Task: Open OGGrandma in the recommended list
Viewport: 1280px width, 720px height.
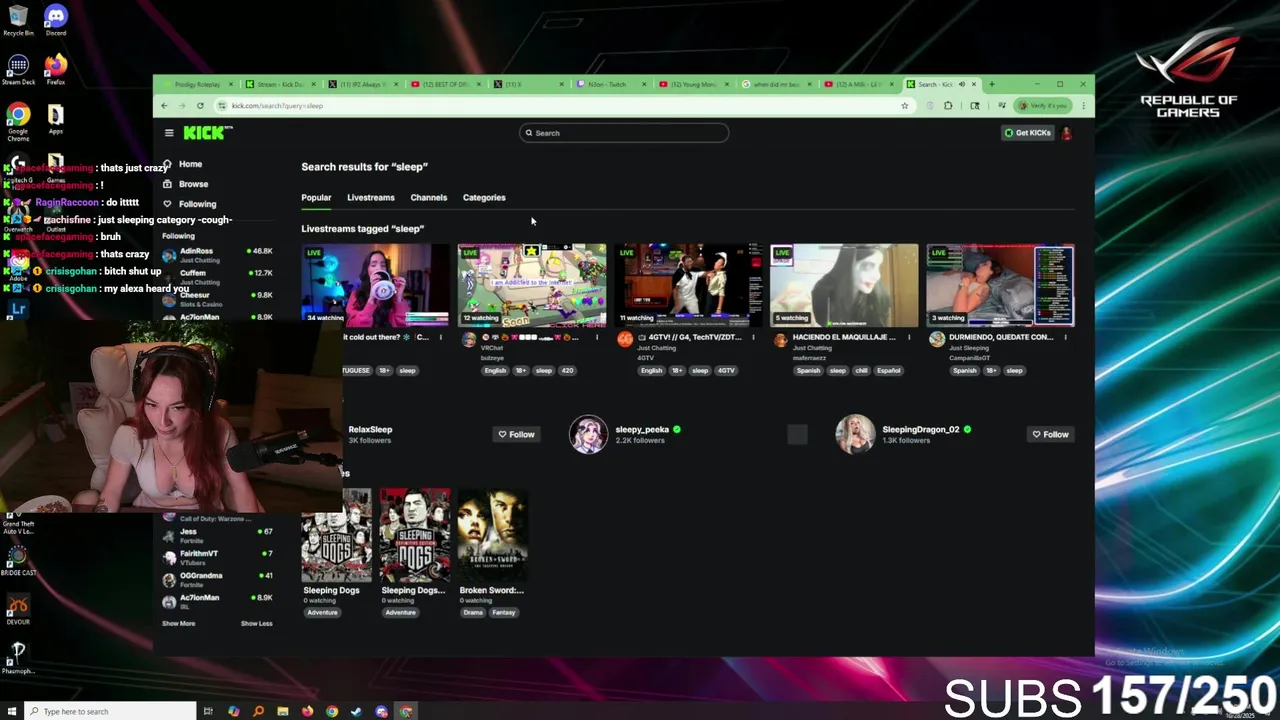Action: [218, 580]
